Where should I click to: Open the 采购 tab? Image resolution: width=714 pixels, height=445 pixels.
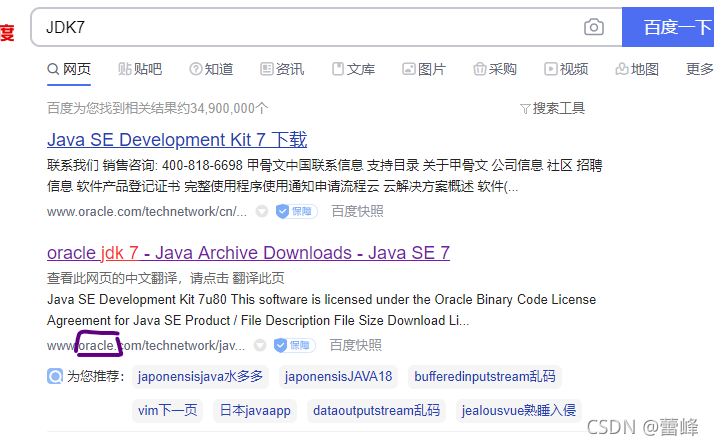click(495, 69)
